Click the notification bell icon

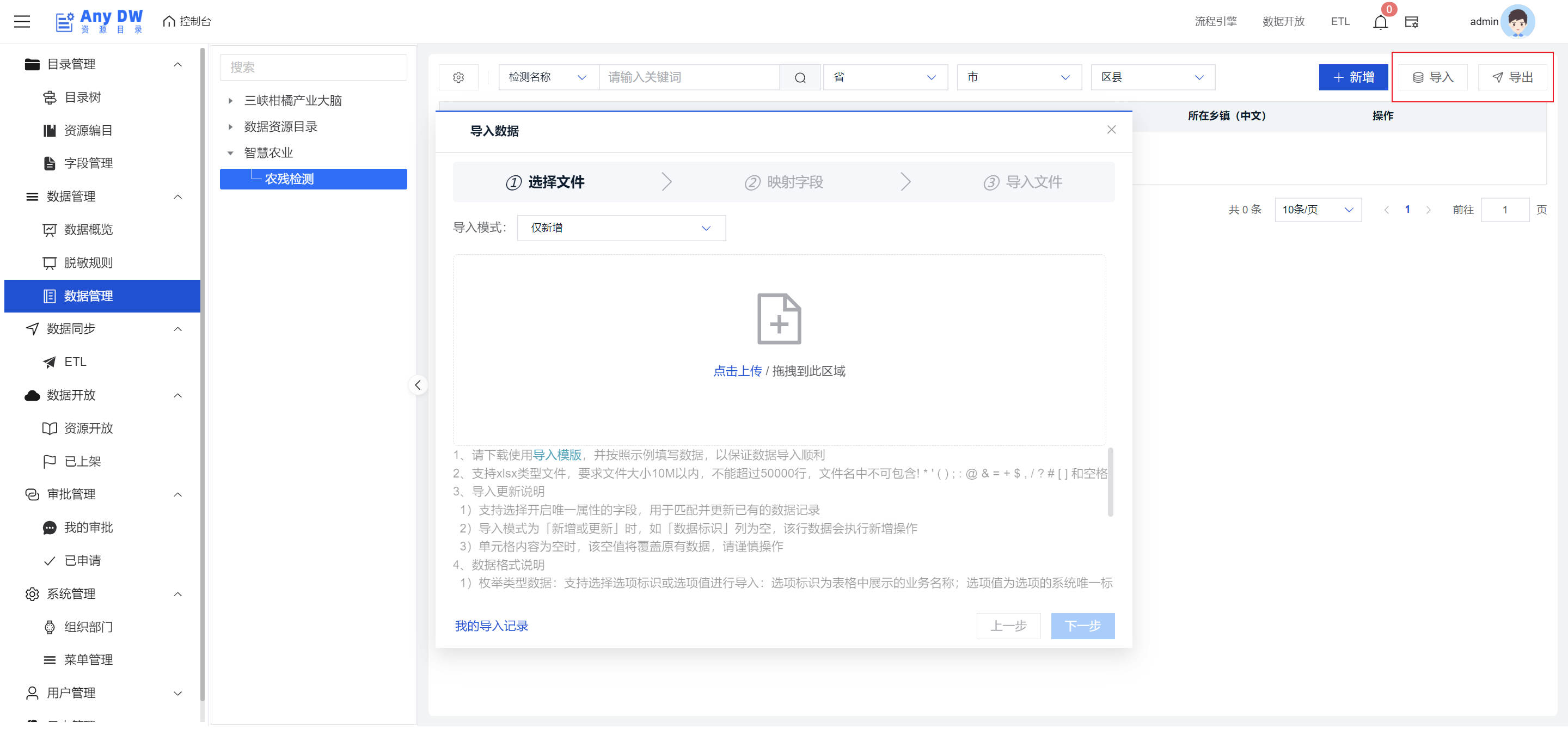click(x=1380, y=22)
